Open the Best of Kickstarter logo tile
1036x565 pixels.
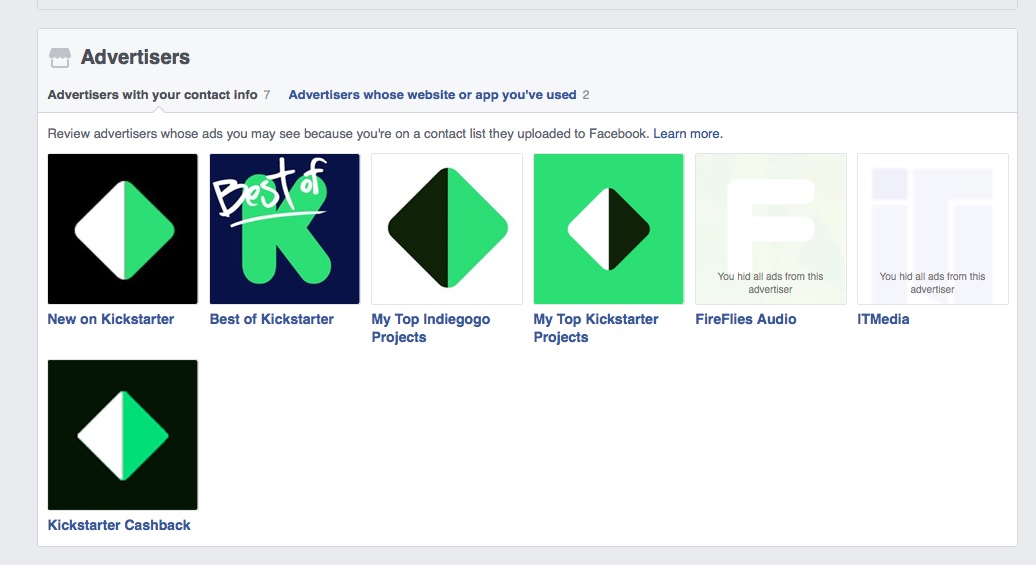284,229
